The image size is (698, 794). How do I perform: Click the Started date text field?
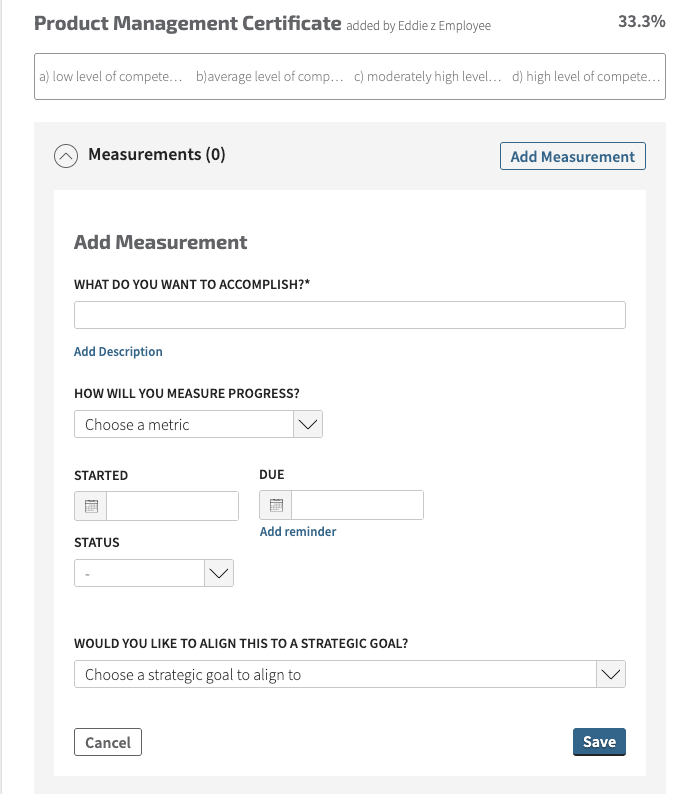click(x=172, y=506)
